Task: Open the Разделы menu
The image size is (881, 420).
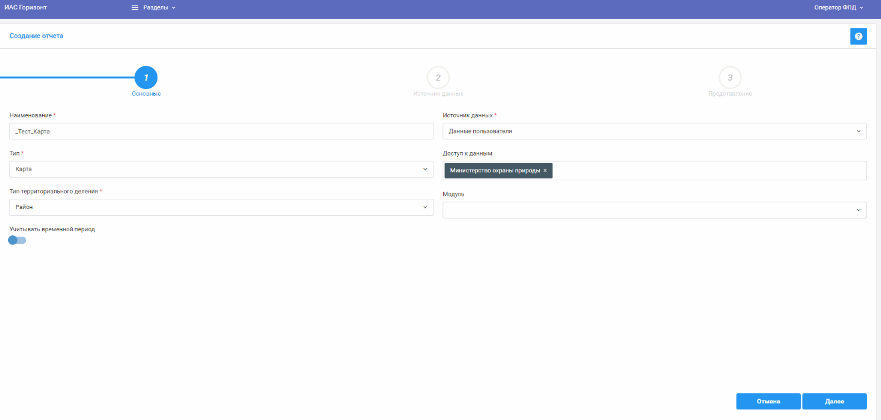Action: [158, 7]
